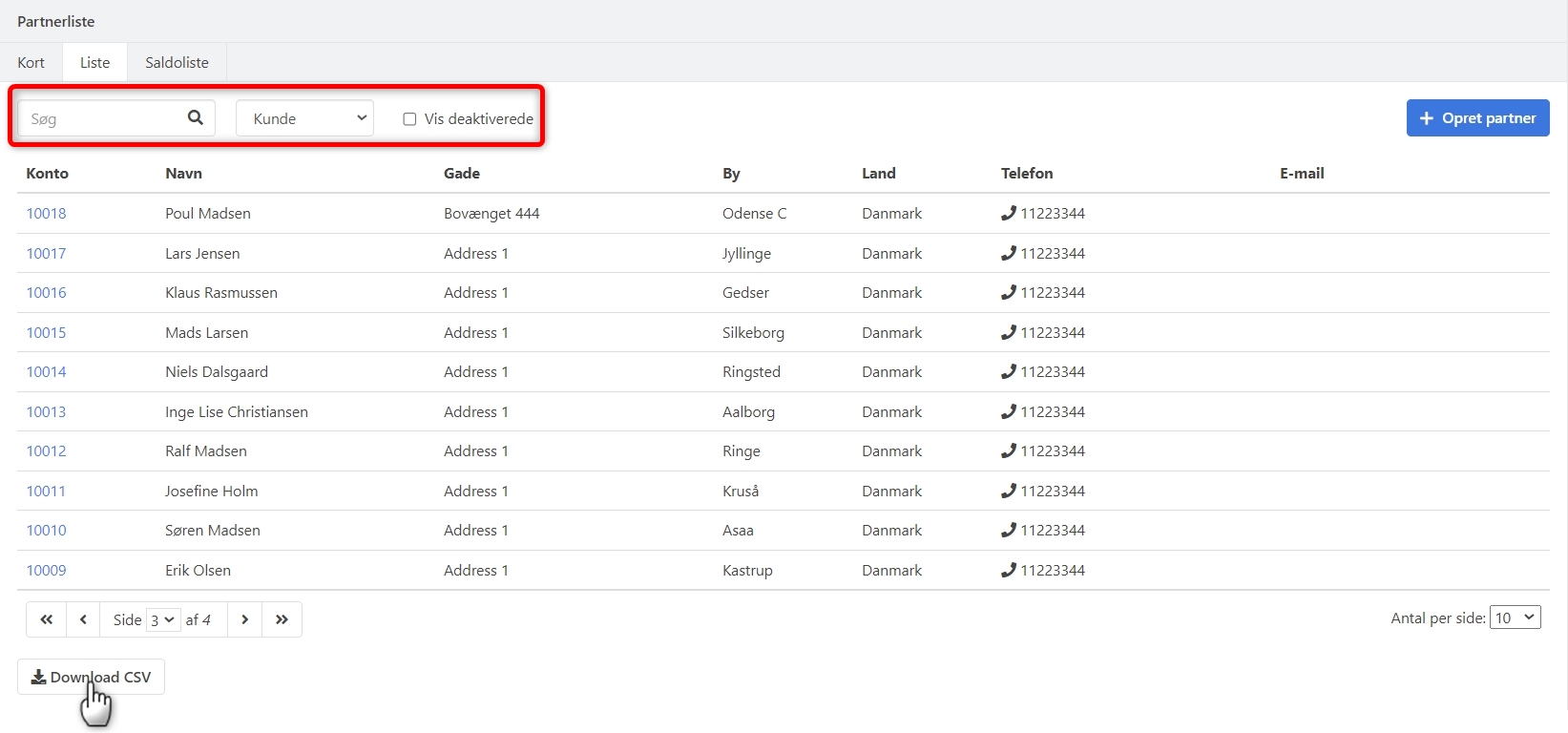The image size is (1568, 733).
Task: Click the name Poul Madsen
Action: [x=208, y=213]
